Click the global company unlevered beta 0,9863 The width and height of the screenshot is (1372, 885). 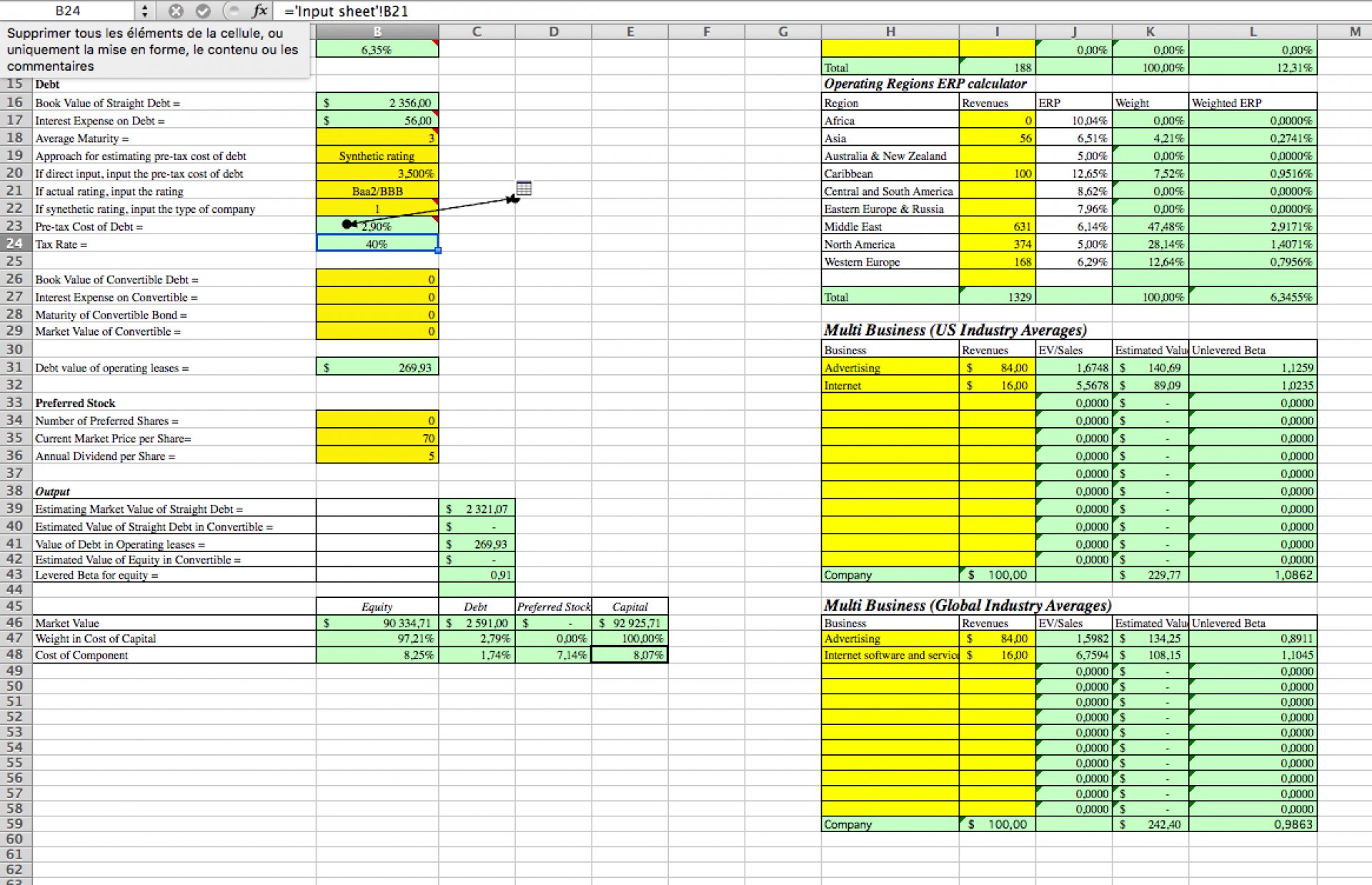click(x=1253, y=824)
